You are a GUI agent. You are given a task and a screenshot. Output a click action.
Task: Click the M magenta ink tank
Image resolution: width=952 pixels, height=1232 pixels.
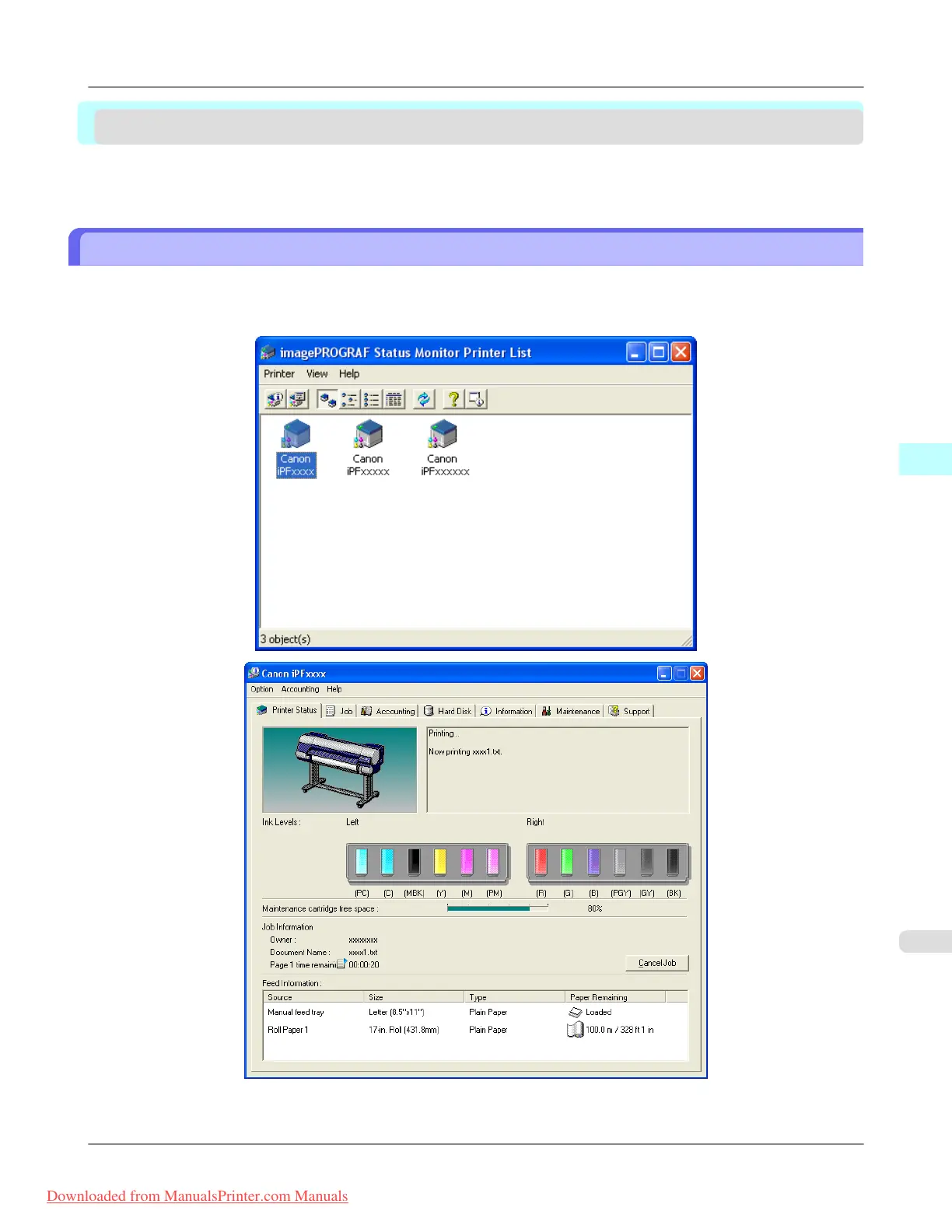click(467, 862)
